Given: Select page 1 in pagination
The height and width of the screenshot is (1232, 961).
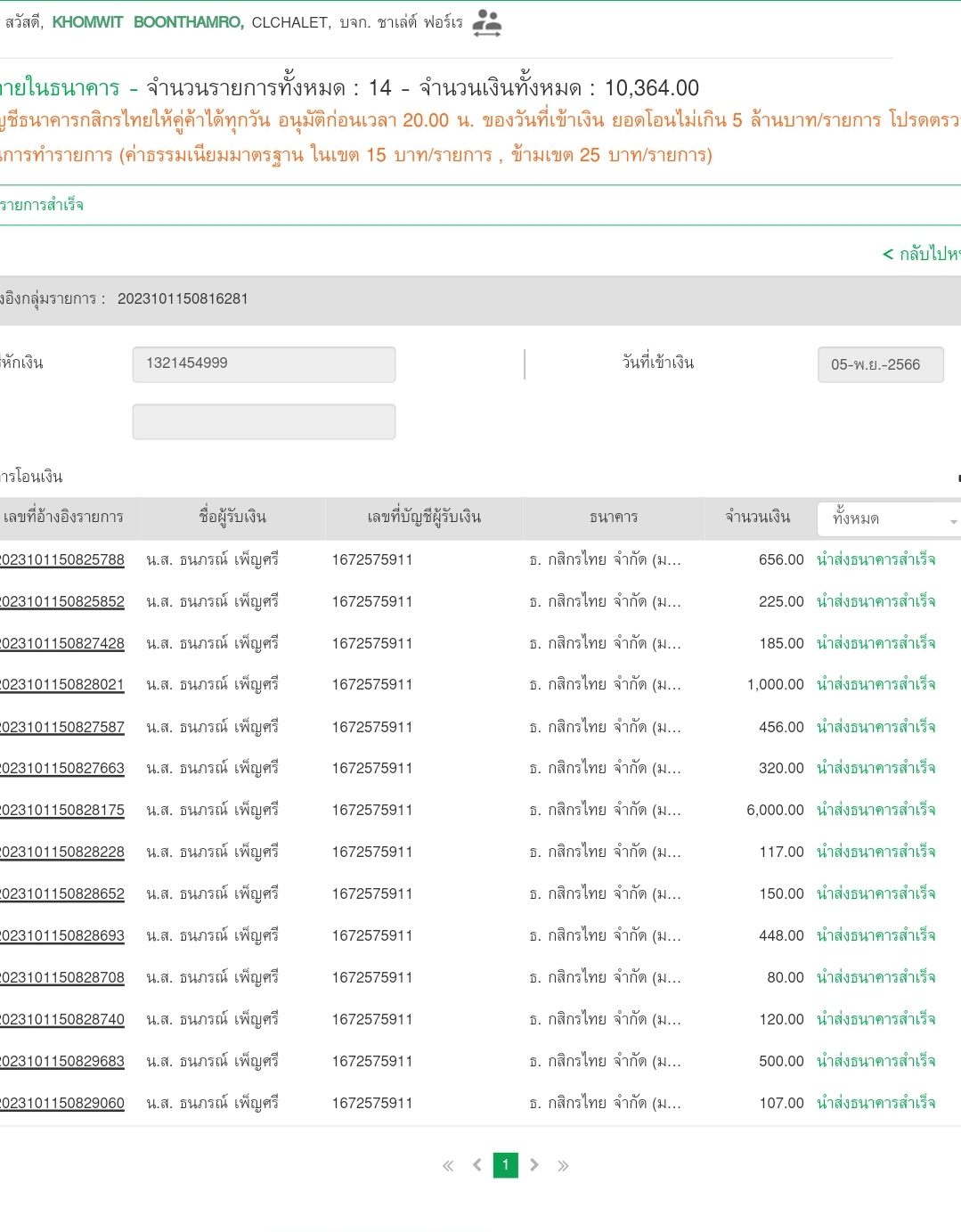Looking at the screenshot, I should click(505, 1165).
